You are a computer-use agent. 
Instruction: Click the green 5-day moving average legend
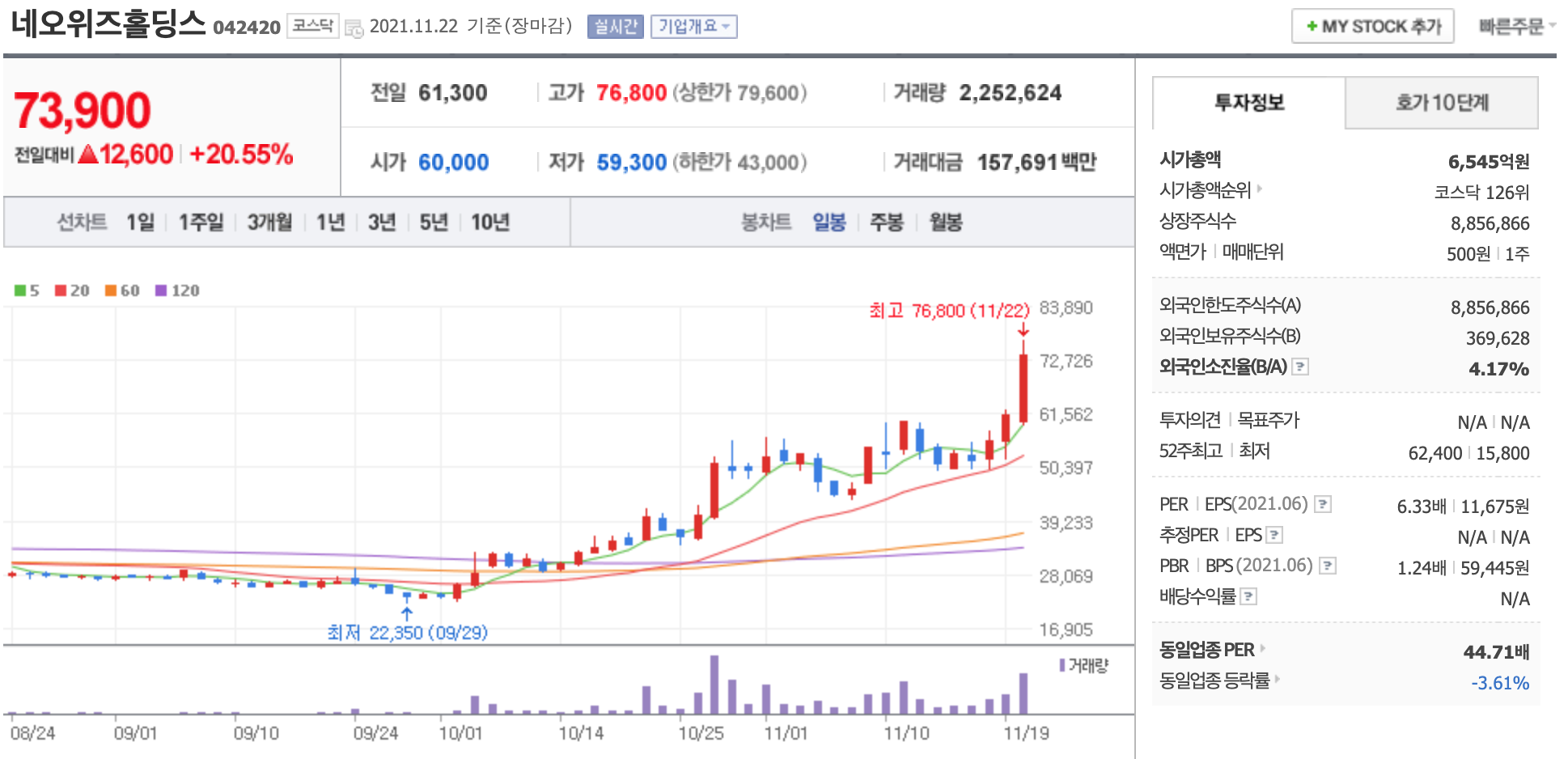point(27,290)
